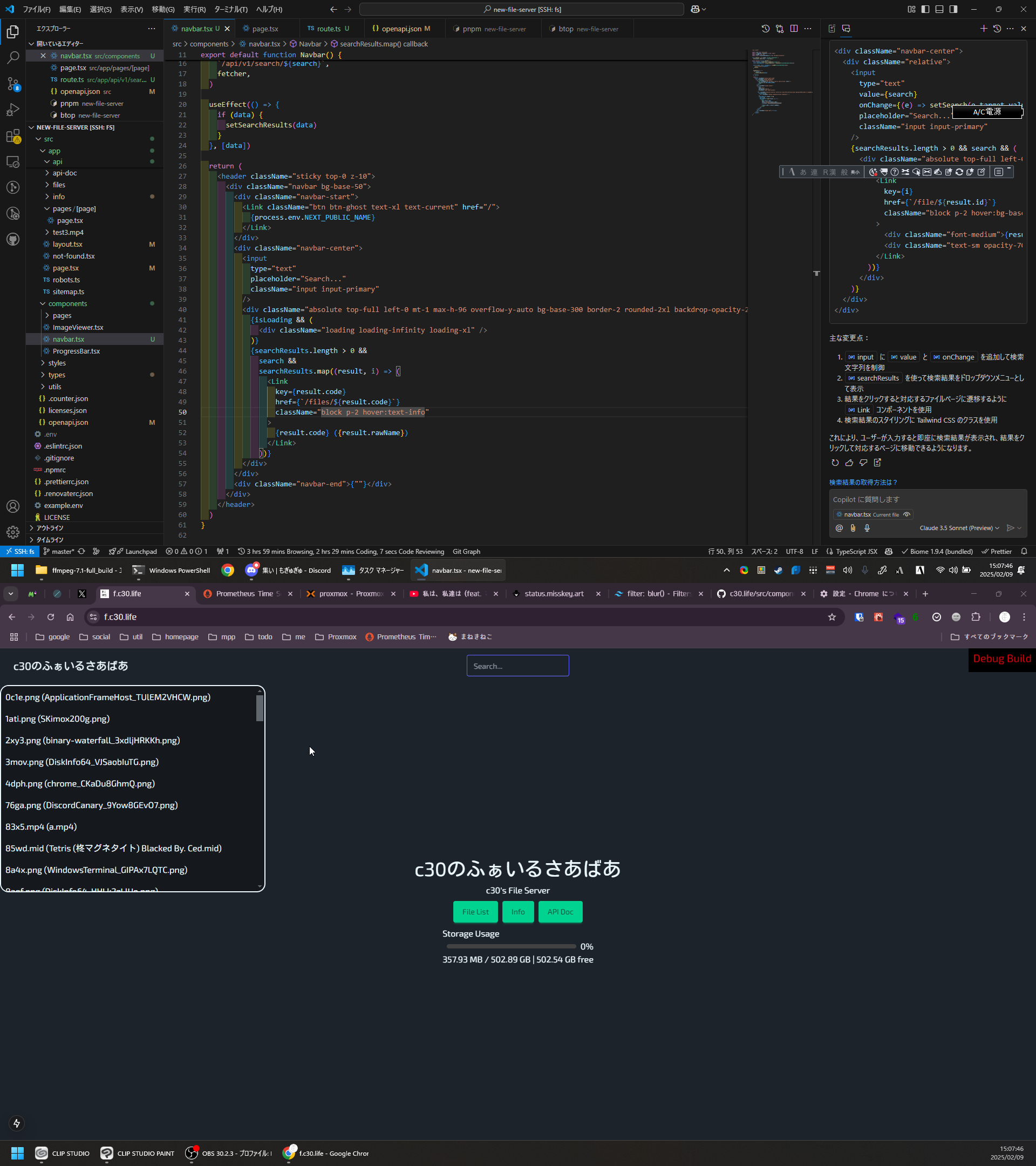Split the editor to the right
Screen dimensions: 1036x1166
(x=794, y=29)
